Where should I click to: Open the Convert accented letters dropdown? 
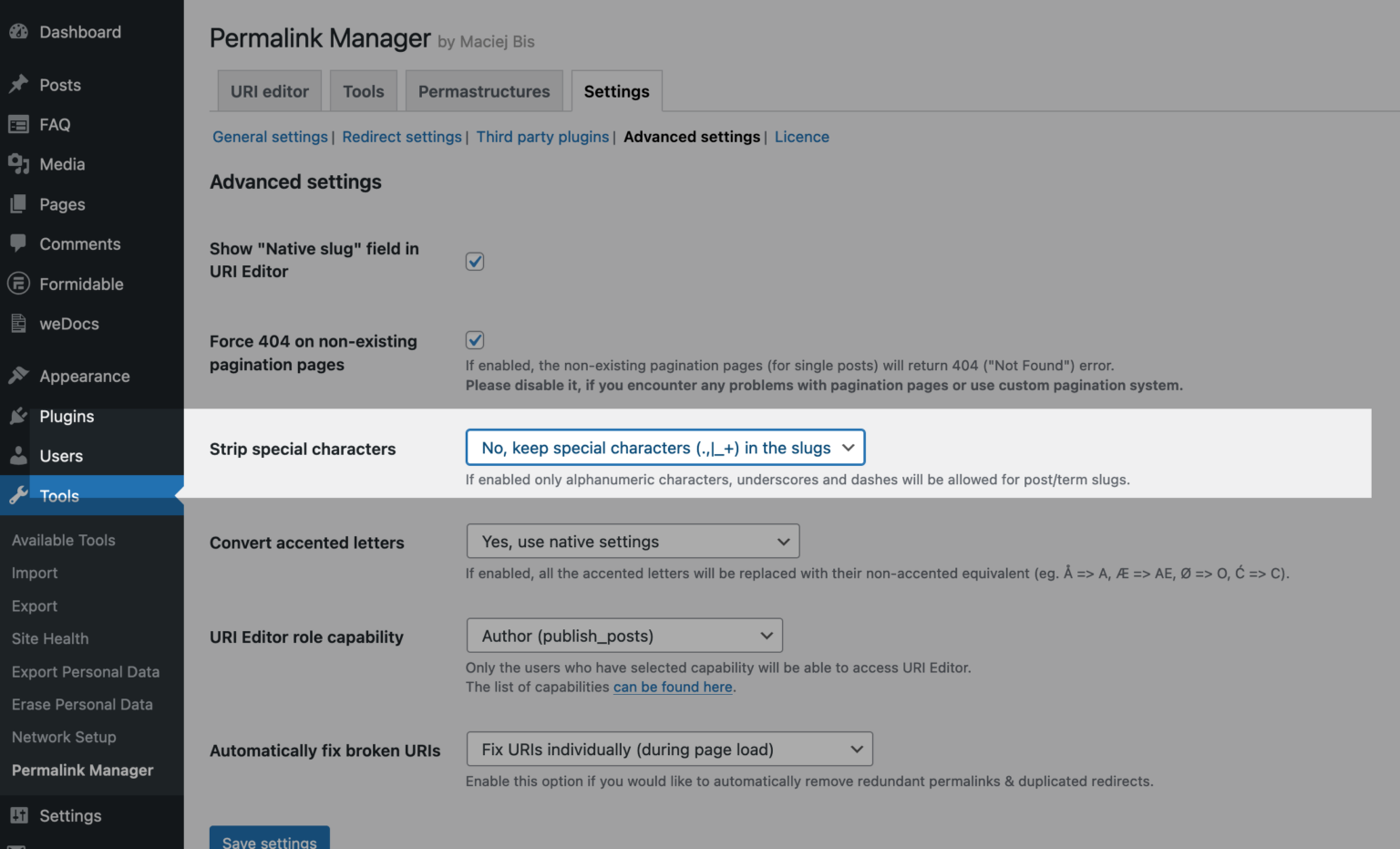coord(633,541)
